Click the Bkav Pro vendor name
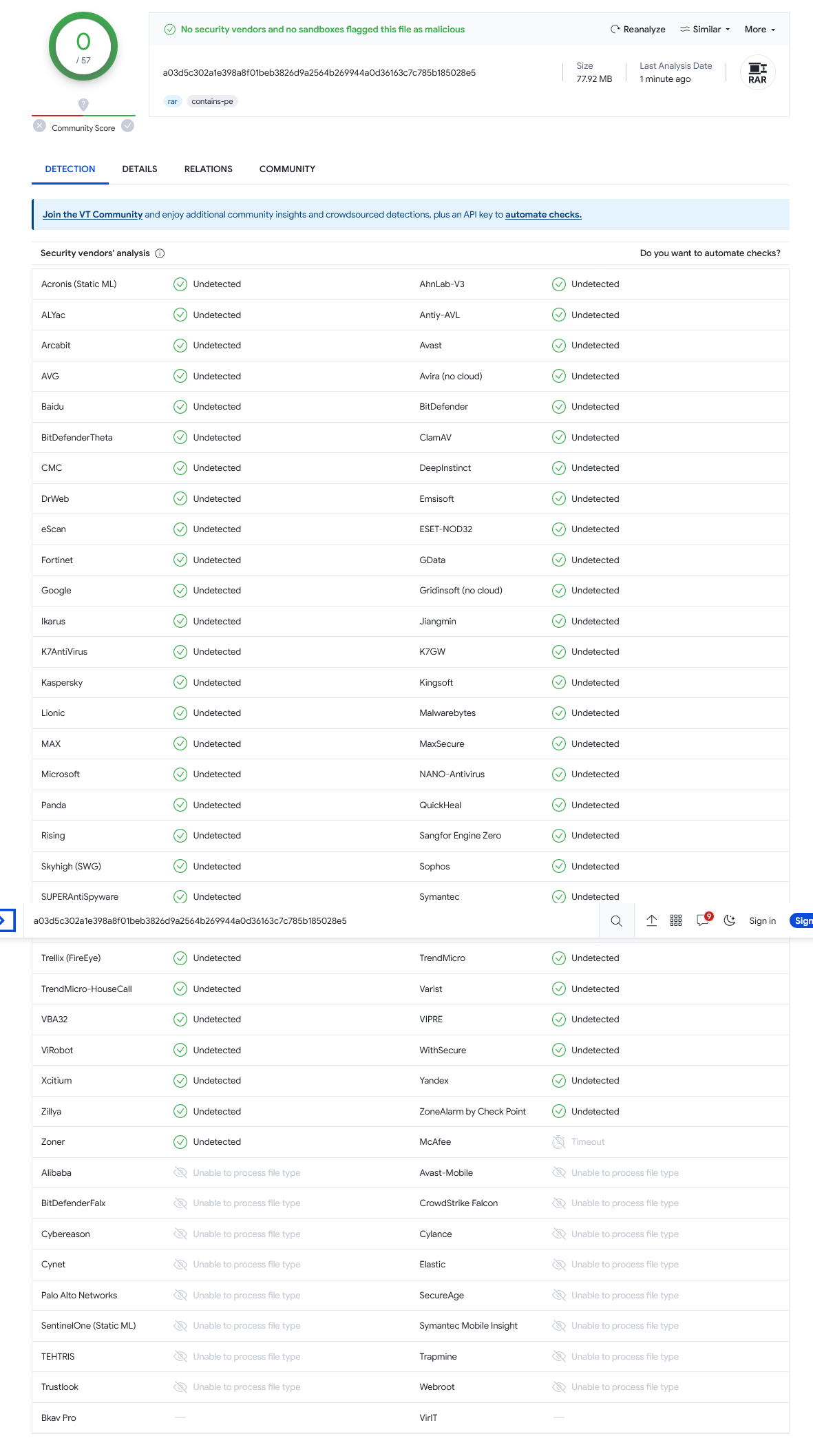This screenshot has height=1456, width=813. point(59,1418)
